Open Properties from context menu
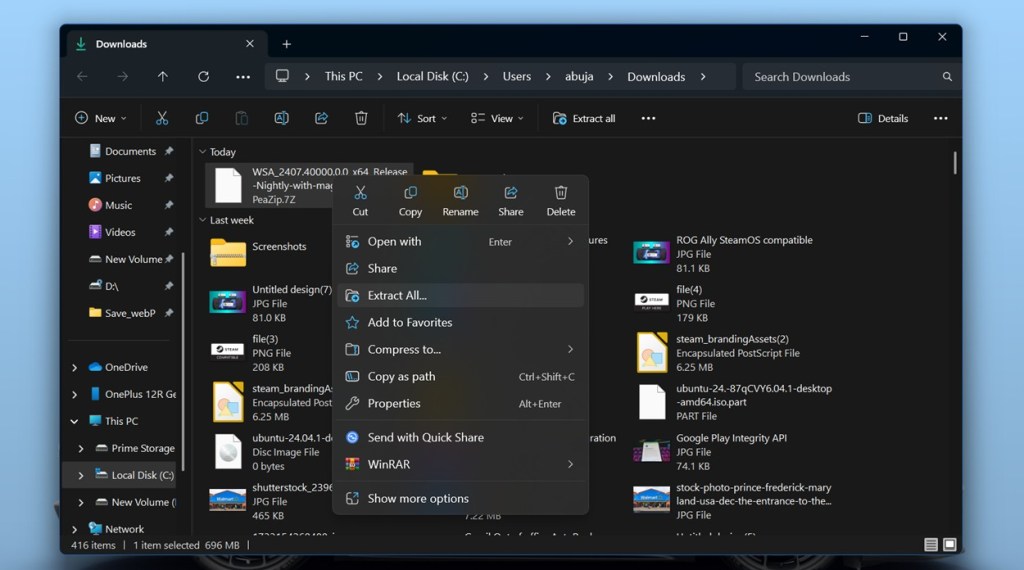Image resolution: width=1024 pixels, height=570 pixels. point(460,404)
